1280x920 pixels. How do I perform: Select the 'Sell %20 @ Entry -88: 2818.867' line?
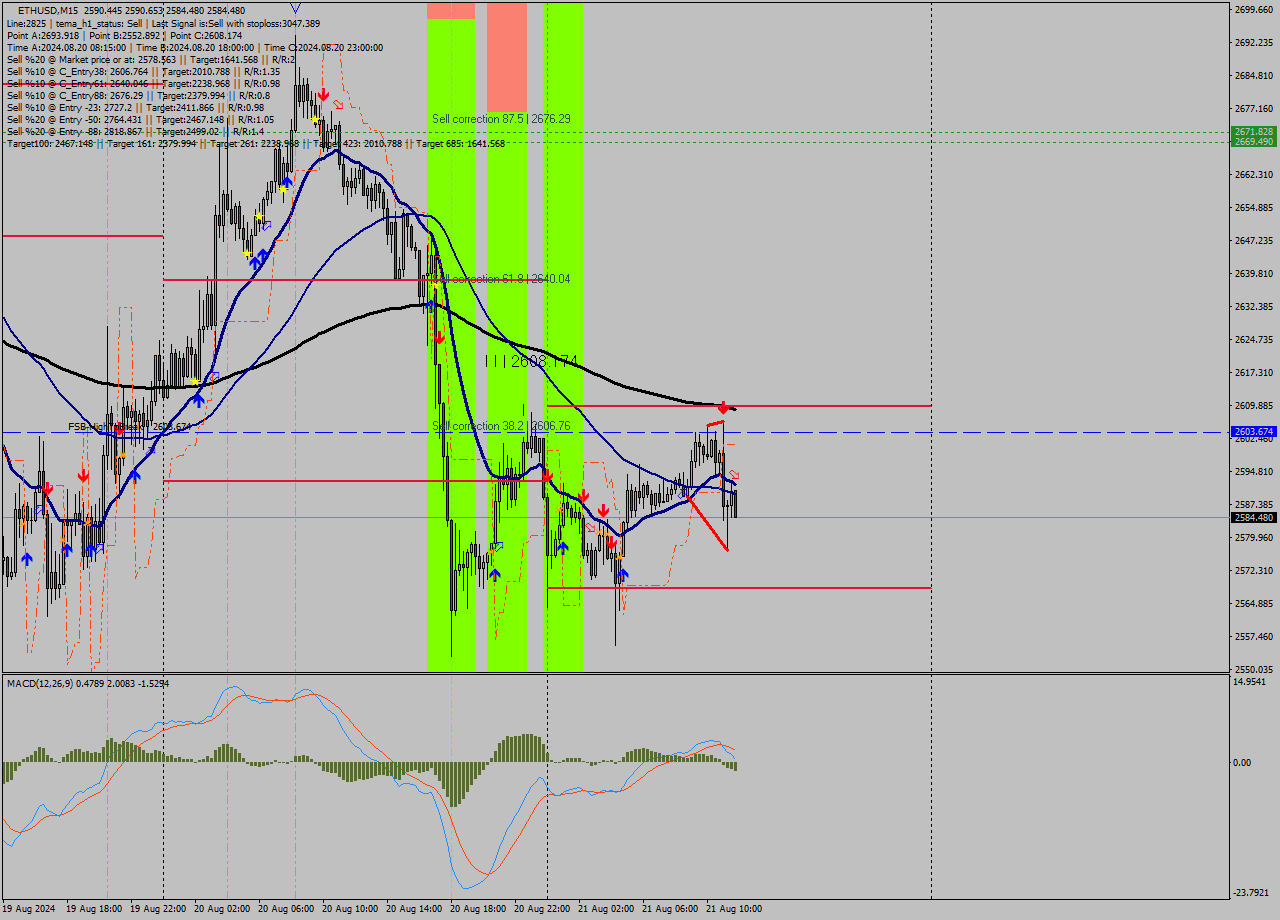click(x=135, y=131)
